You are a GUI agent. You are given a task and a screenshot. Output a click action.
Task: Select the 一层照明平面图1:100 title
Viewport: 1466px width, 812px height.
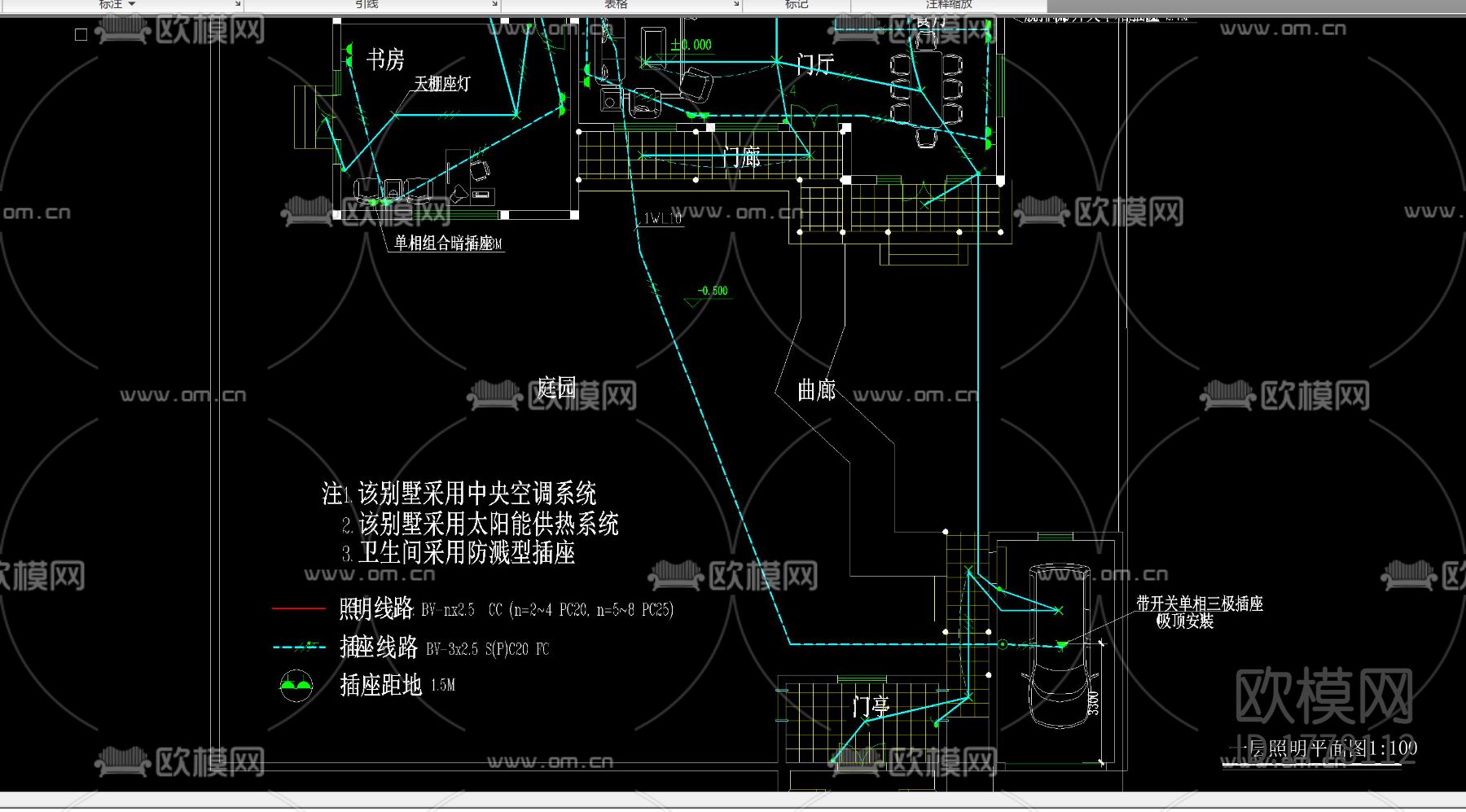[1323, 748]
